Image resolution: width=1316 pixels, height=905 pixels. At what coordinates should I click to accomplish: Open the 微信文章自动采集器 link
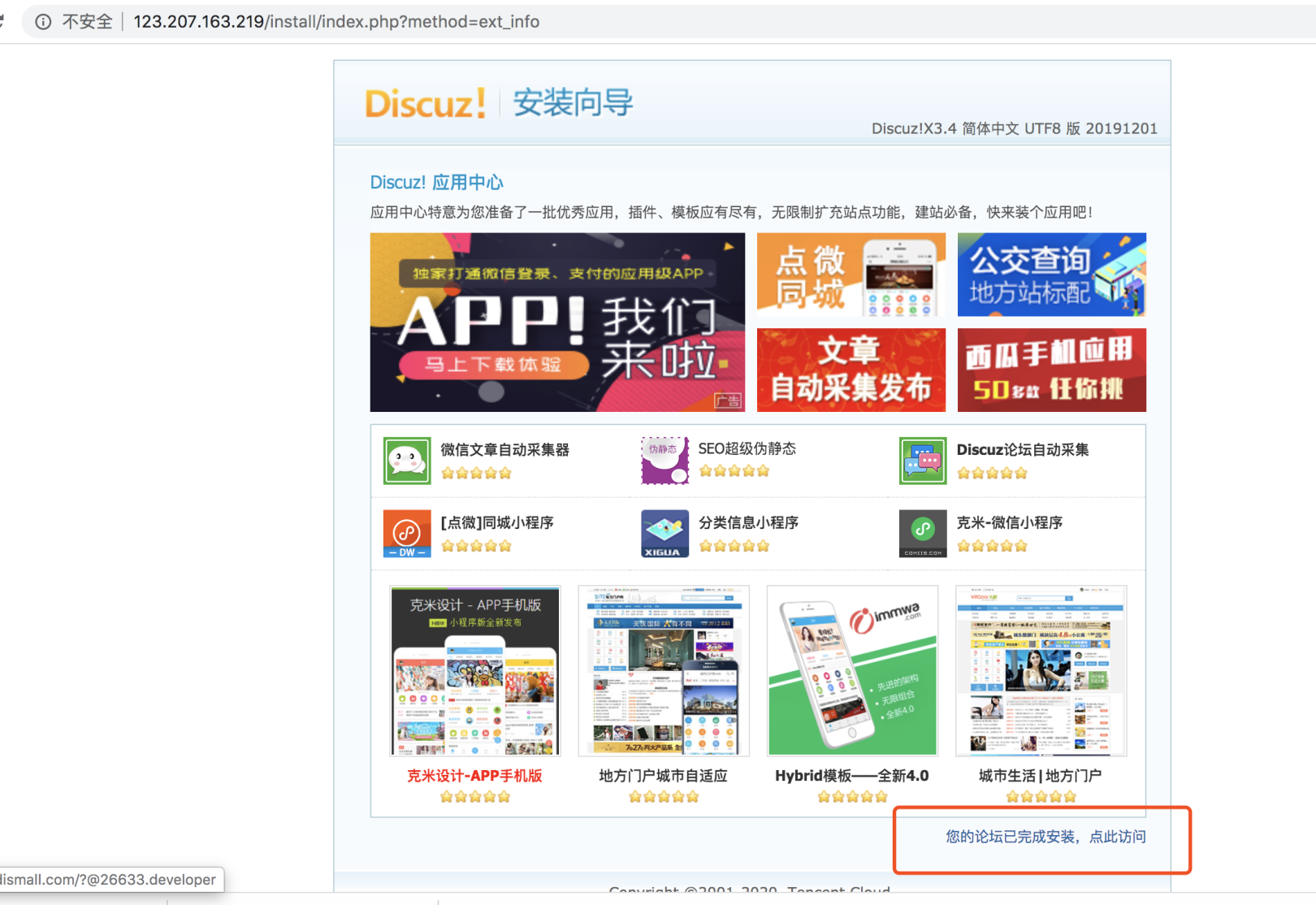[x=504, y=449]
